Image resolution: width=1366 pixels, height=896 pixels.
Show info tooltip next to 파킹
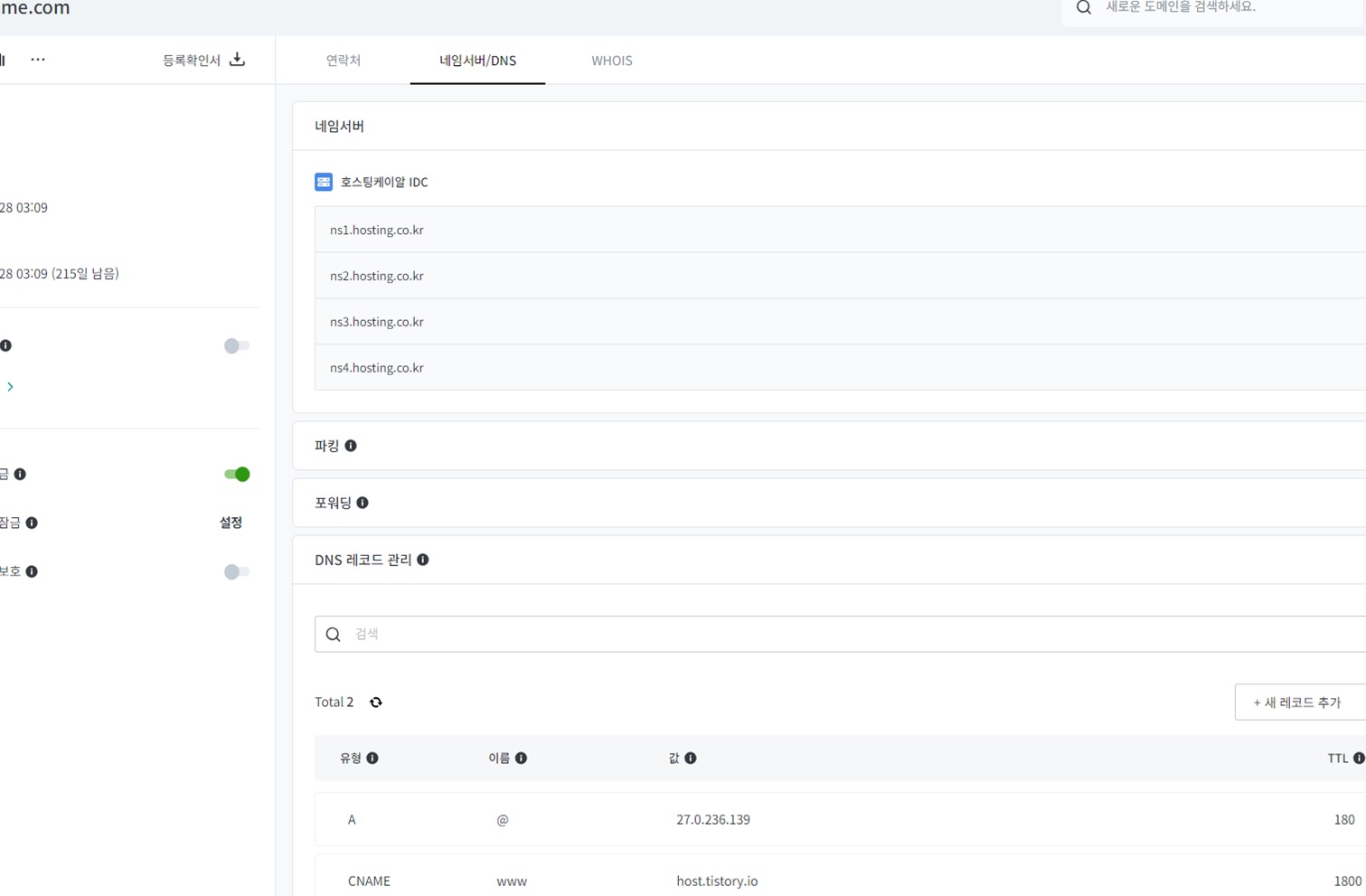point(351,446)
